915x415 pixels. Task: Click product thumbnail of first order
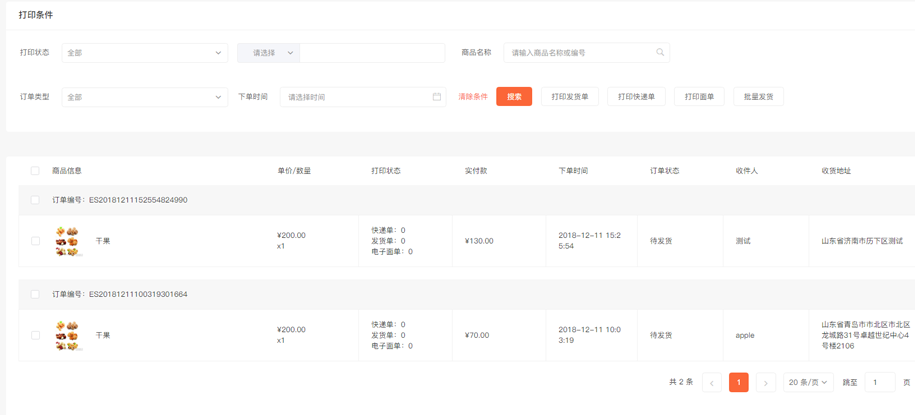pyautogui.click(x=68, y=241)
